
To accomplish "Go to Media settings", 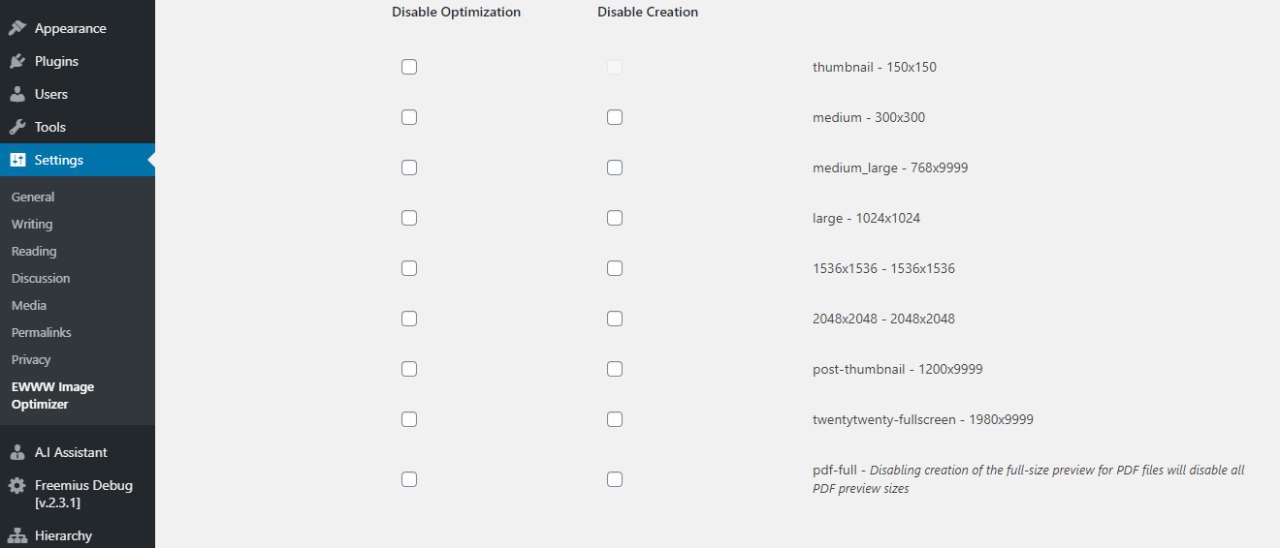I will [x=29, y=305].
